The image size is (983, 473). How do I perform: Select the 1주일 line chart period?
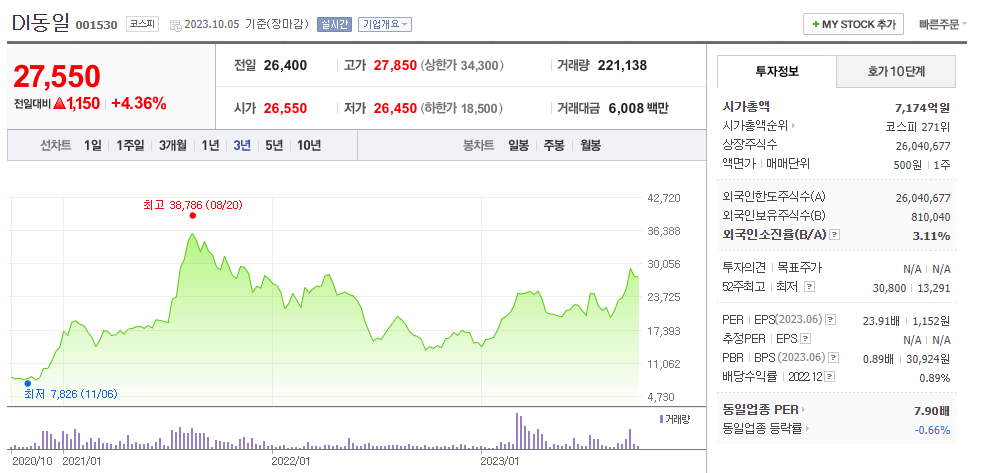click(130, 146)
